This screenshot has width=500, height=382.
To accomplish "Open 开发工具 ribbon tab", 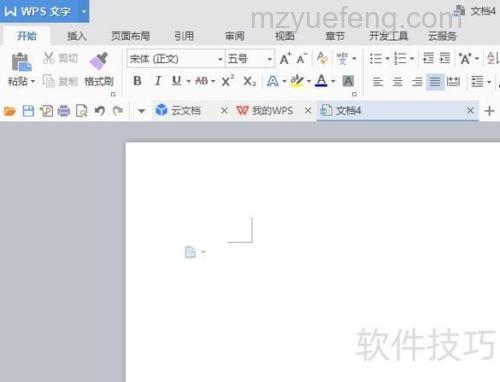I will click(388, 36).
